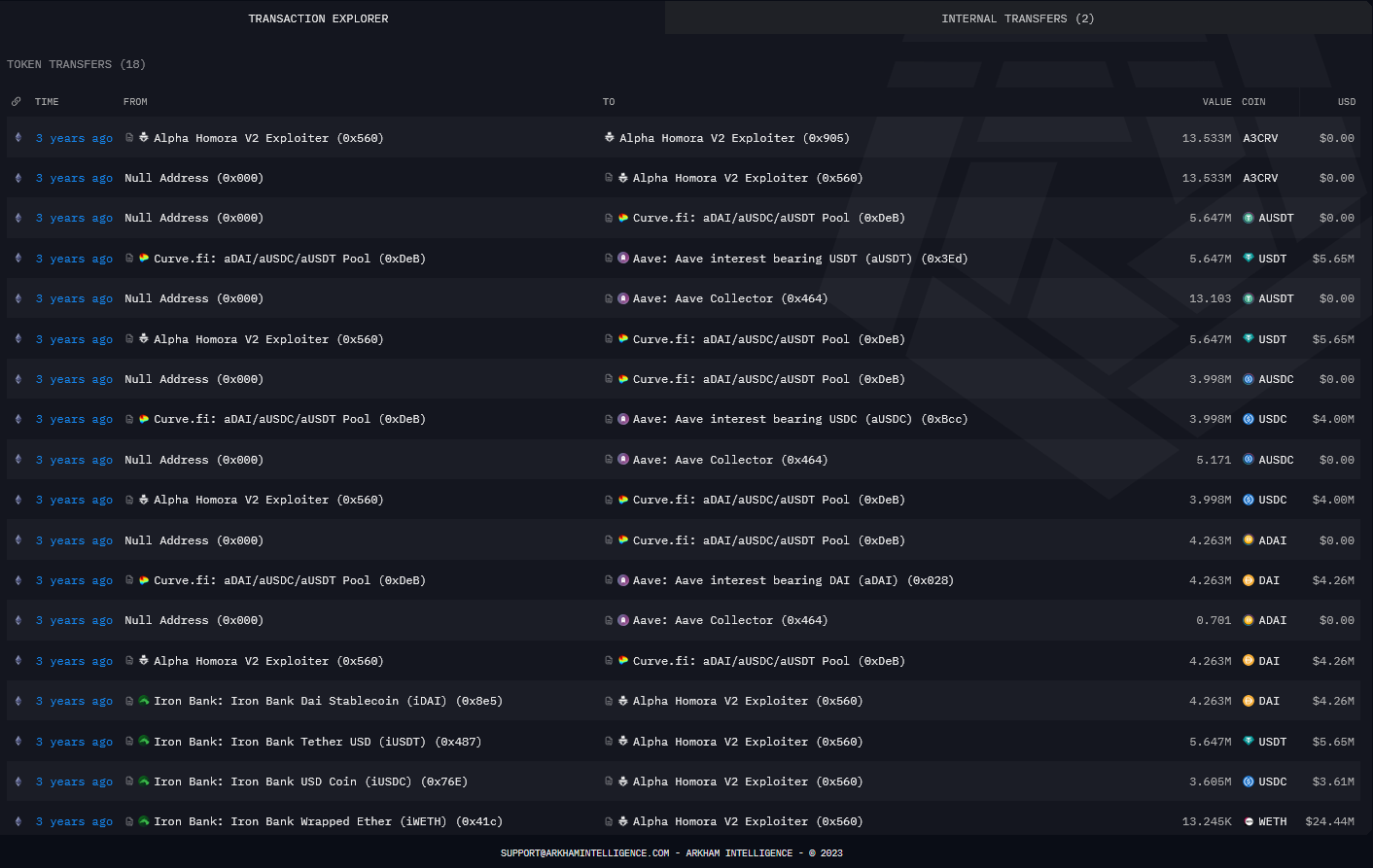Click the TIME column header
The image size is (1373, 868).
click(x=47, y=102)
